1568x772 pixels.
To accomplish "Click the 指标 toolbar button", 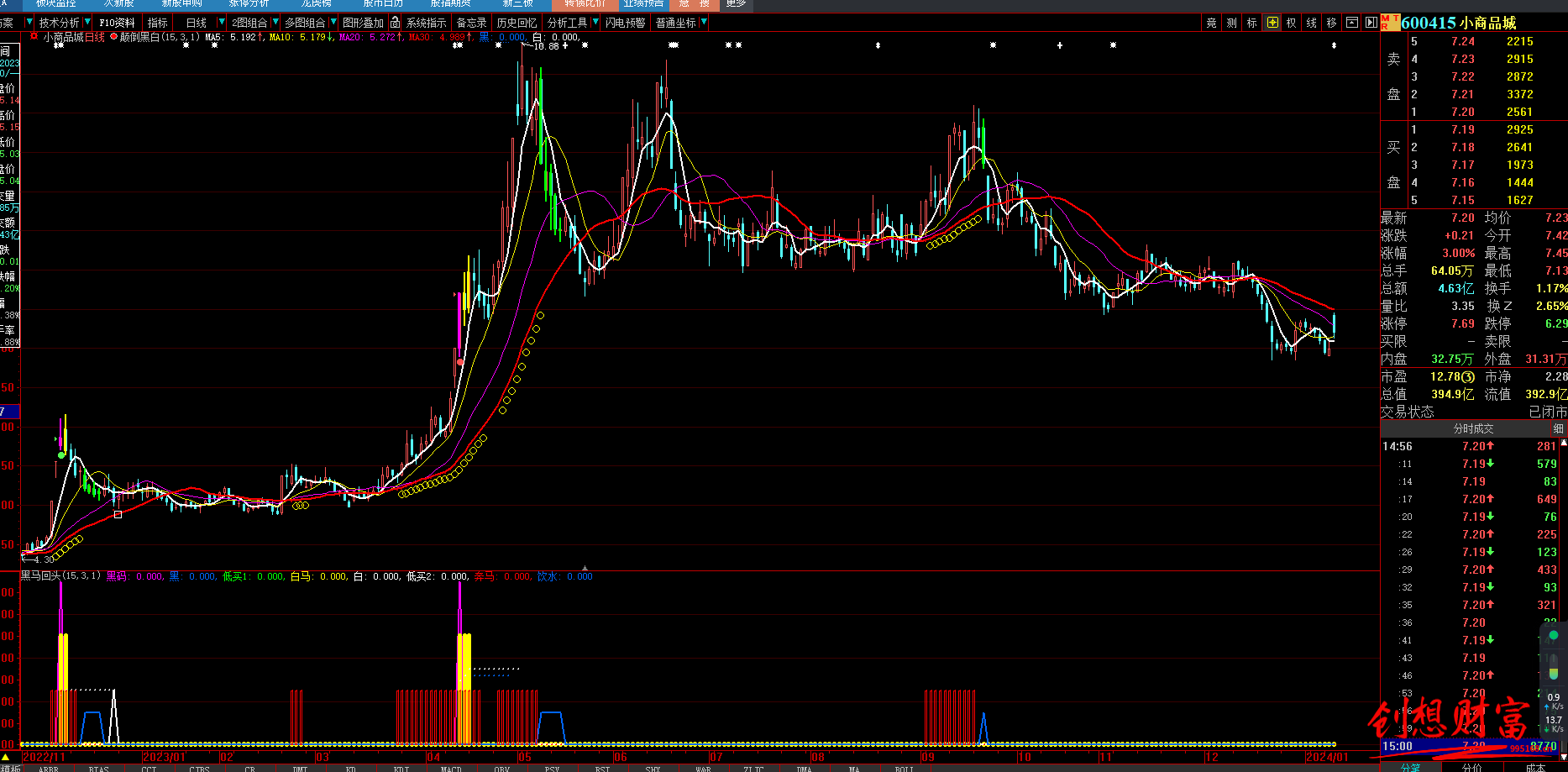I will pos(157,23).
